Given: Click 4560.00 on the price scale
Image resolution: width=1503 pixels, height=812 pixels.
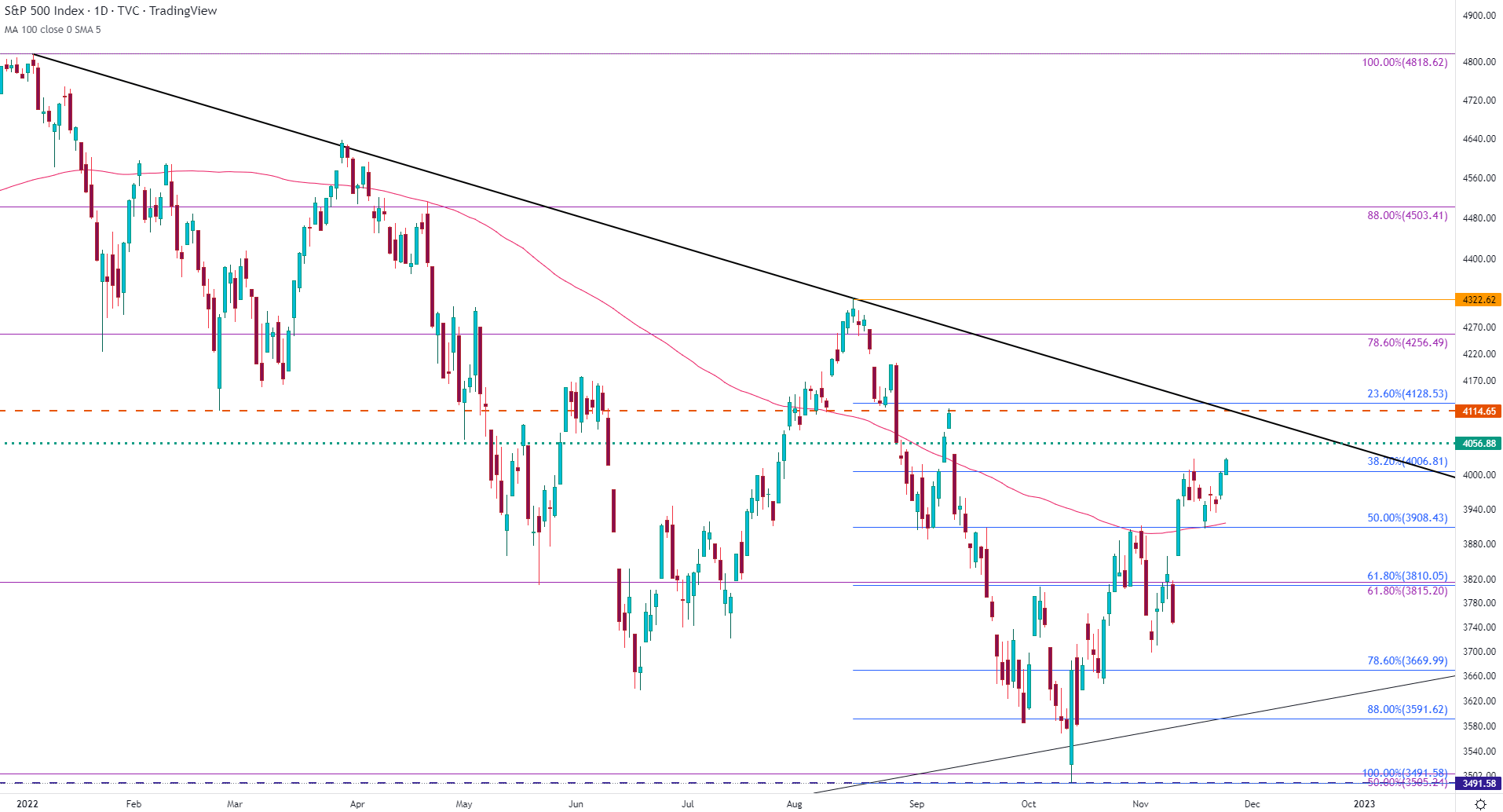Looking at the screenshot, I should click(1479, 178).
